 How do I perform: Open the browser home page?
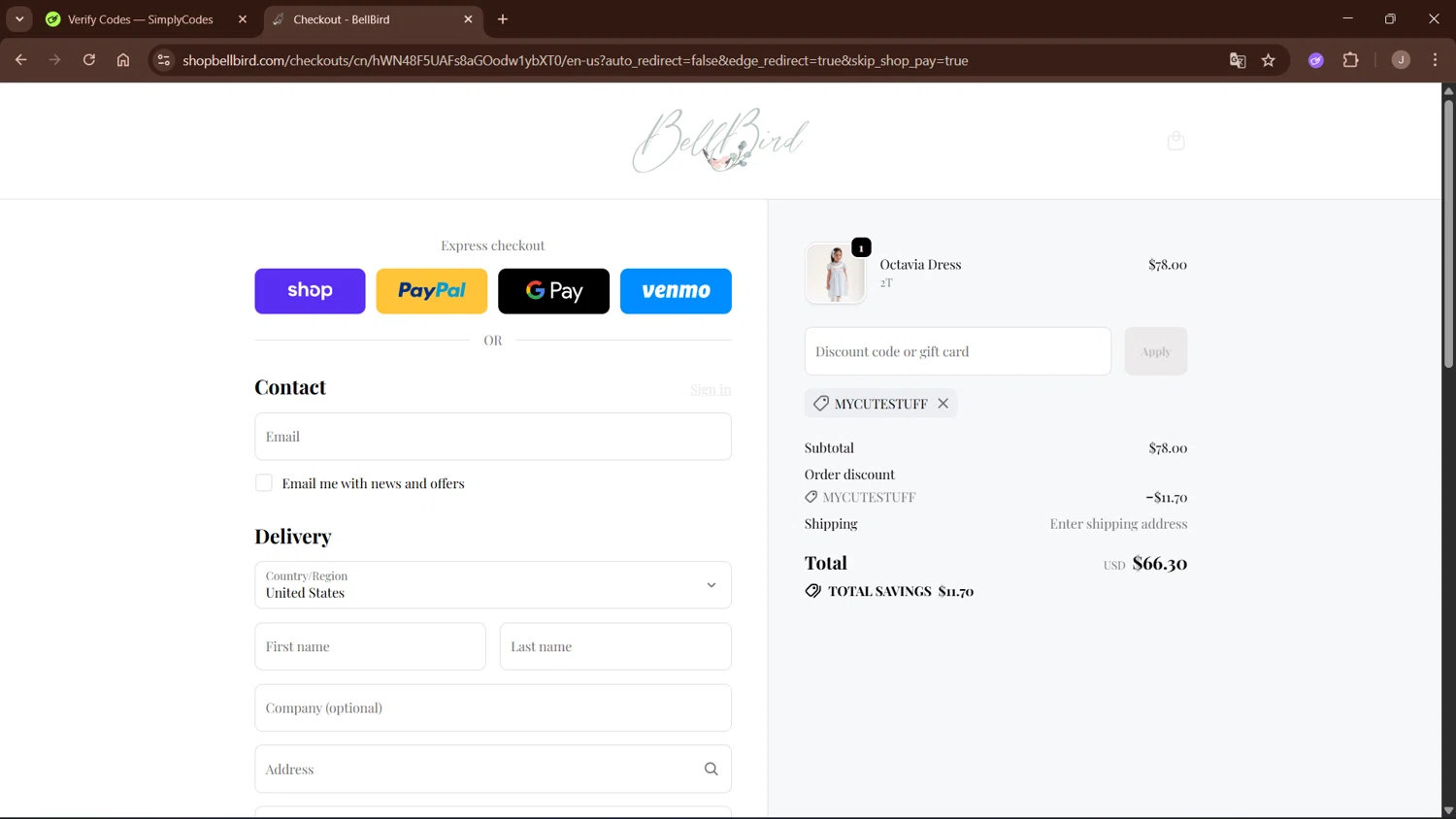click(x=123, y=60)
